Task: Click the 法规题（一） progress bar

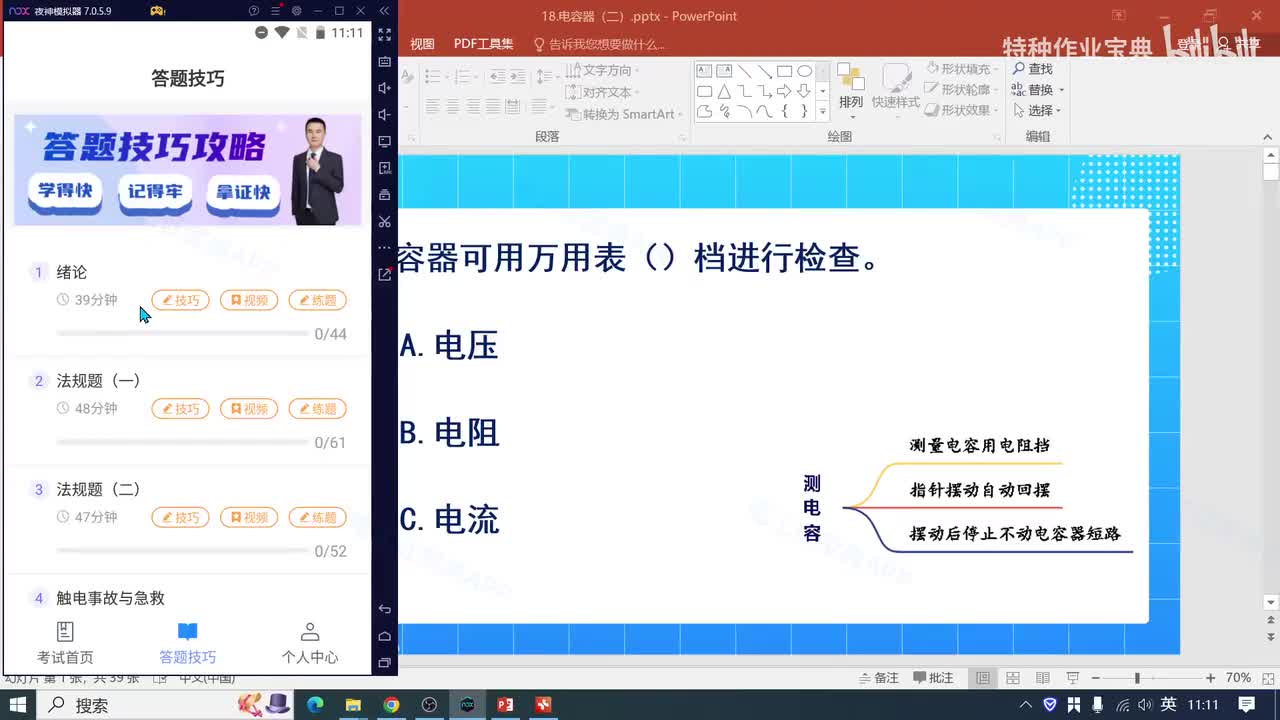Action: (182, 442)
